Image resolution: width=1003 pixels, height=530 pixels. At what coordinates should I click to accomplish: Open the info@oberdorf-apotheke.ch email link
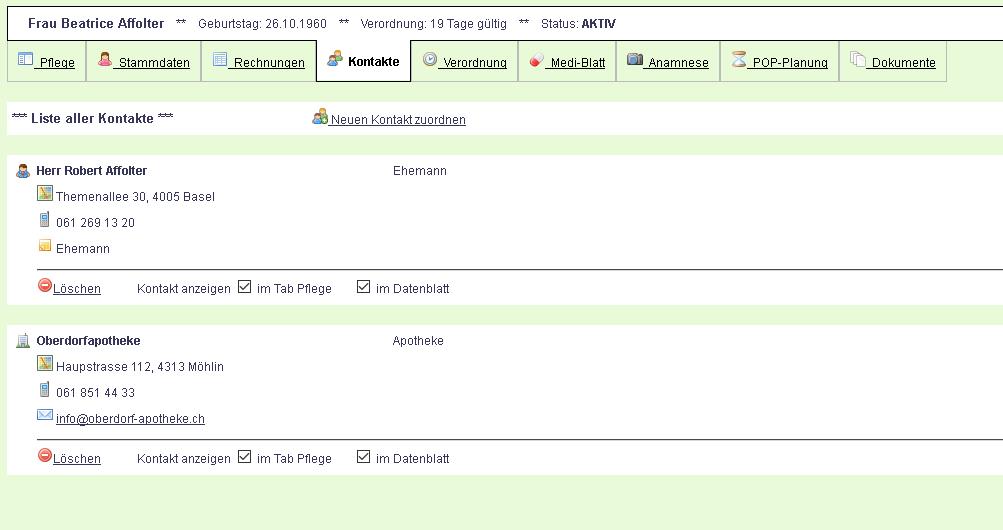point(130,419)
